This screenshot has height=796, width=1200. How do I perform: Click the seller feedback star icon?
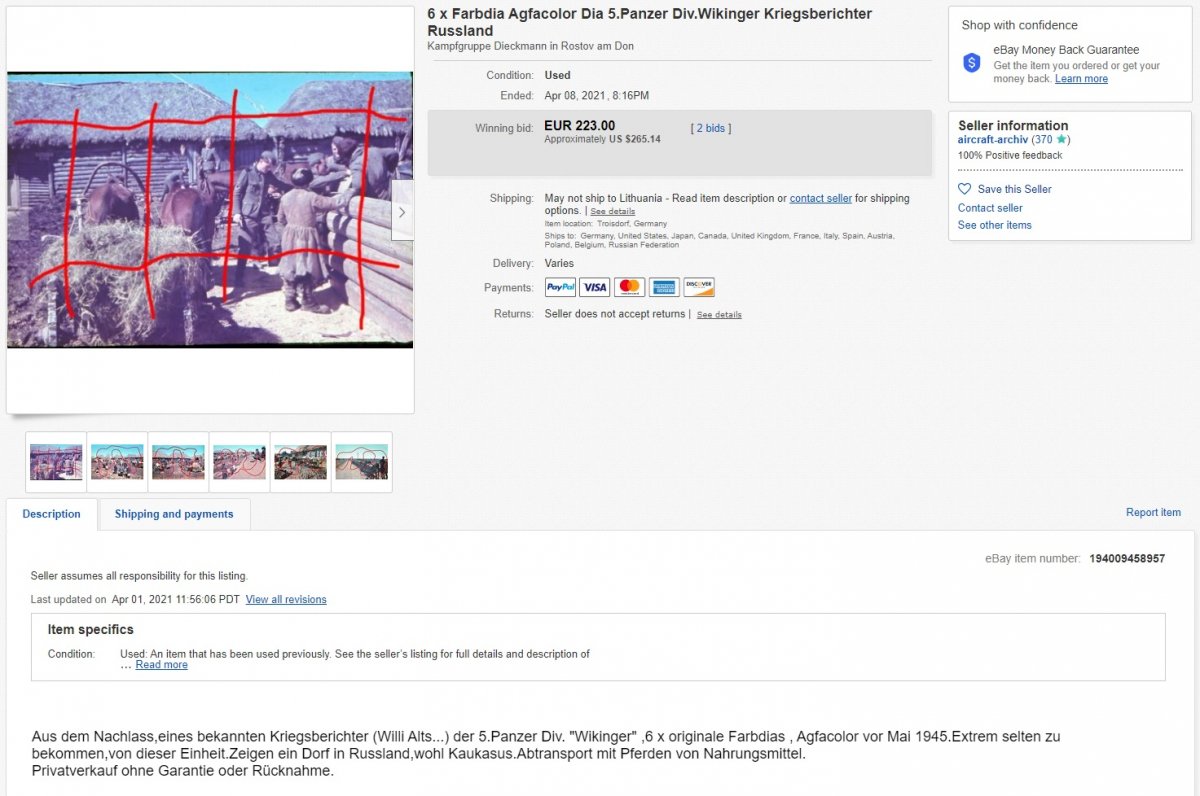coord(1062,140)
